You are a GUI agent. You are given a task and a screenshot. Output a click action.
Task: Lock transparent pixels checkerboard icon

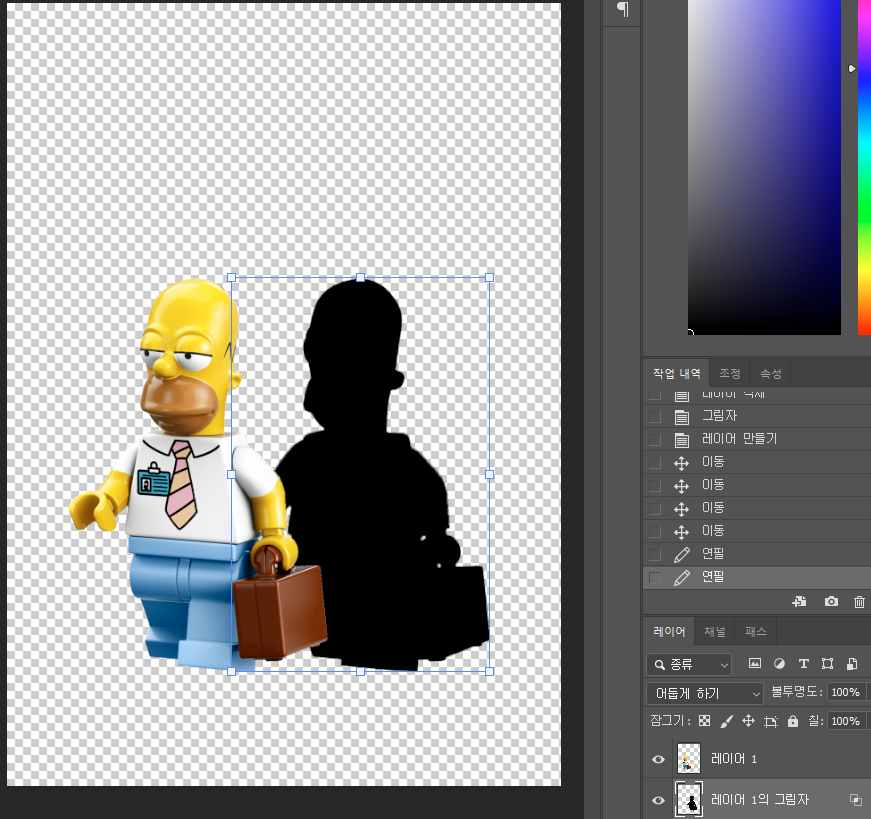tap(704, 721)
